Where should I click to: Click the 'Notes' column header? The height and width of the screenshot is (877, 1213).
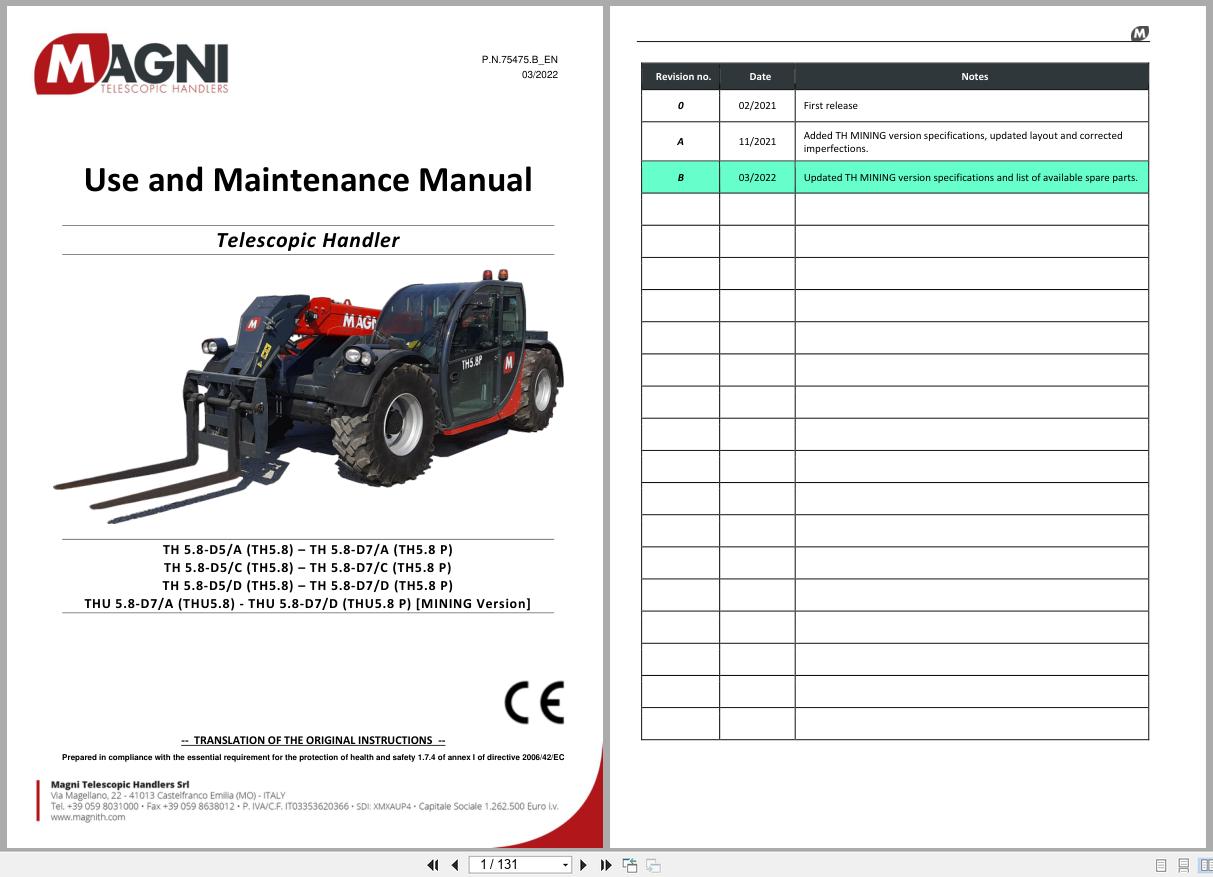point(974,77)
